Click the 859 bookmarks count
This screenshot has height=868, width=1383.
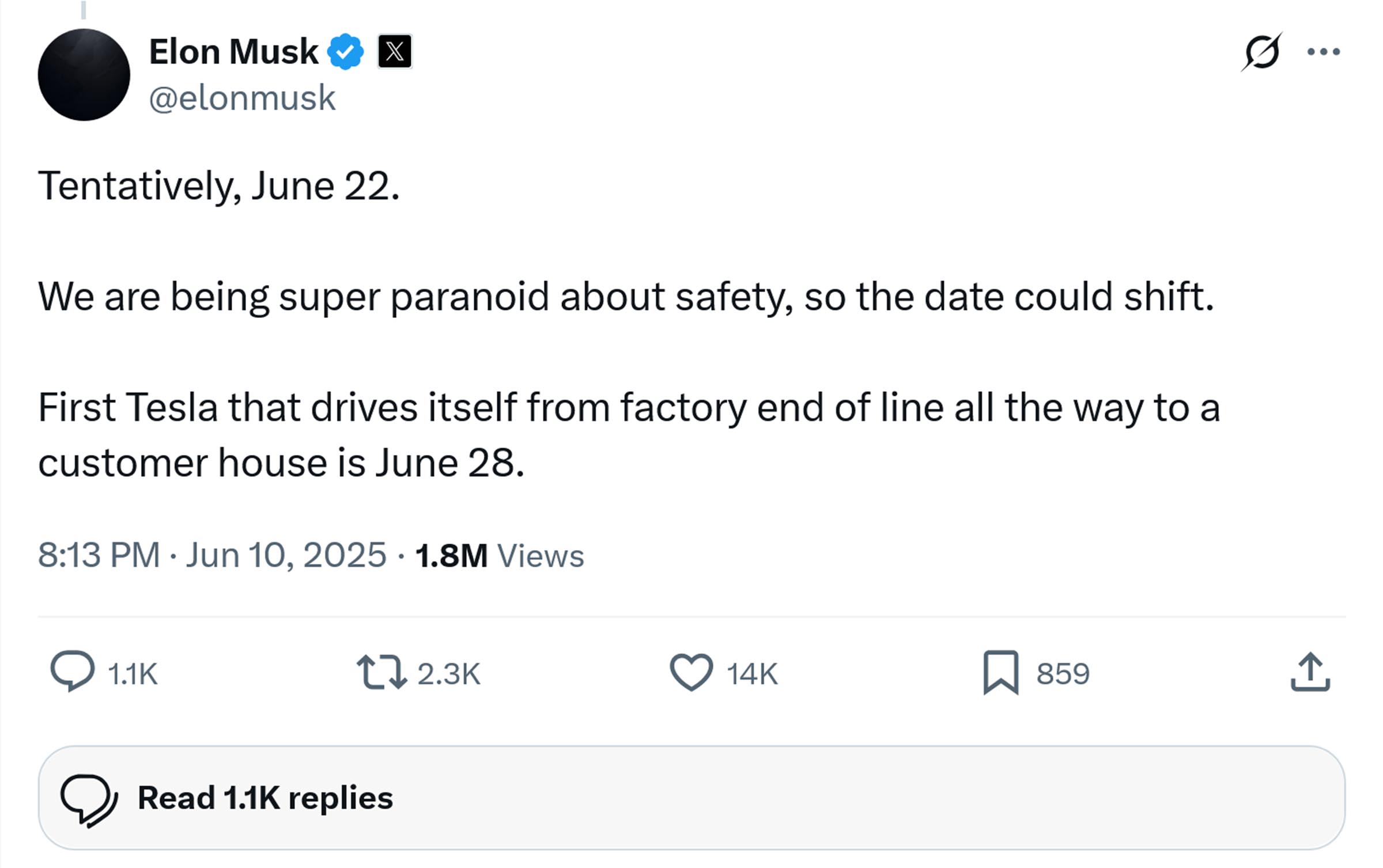1063,674
